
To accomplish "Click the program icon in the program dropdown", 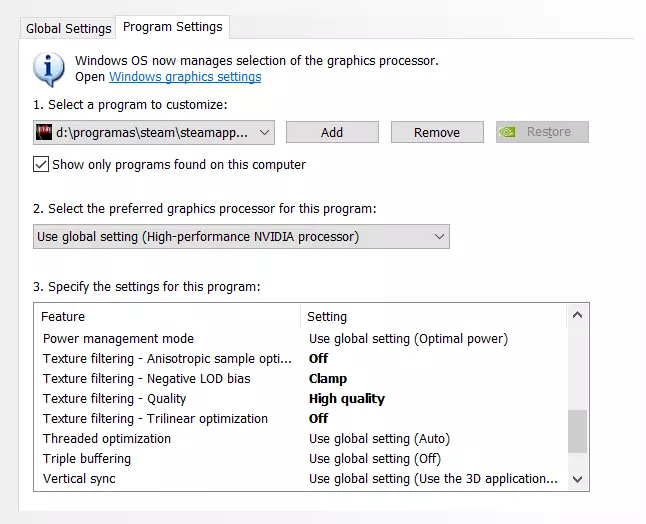I will click(44, 132).
